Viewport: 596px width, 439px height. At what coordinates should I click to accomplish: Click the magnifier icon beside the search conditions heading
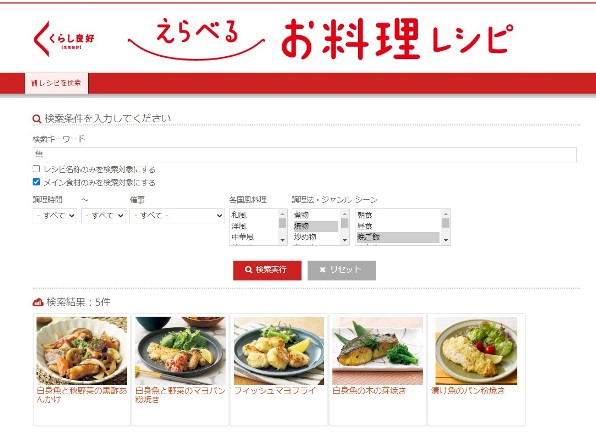point(37,119)
